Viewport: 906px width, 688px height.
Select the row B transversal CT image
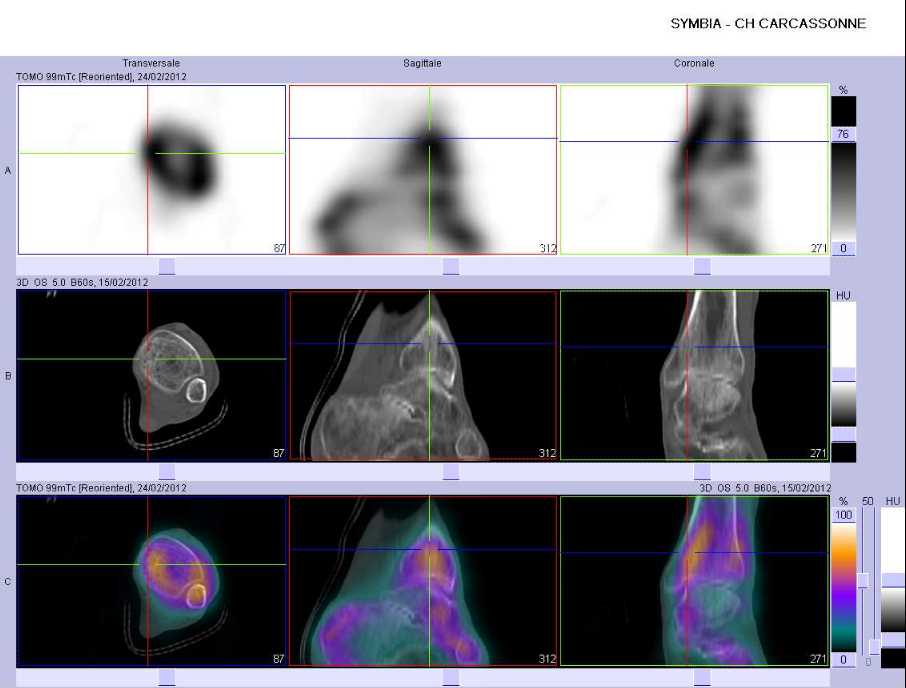coord(152,375)
